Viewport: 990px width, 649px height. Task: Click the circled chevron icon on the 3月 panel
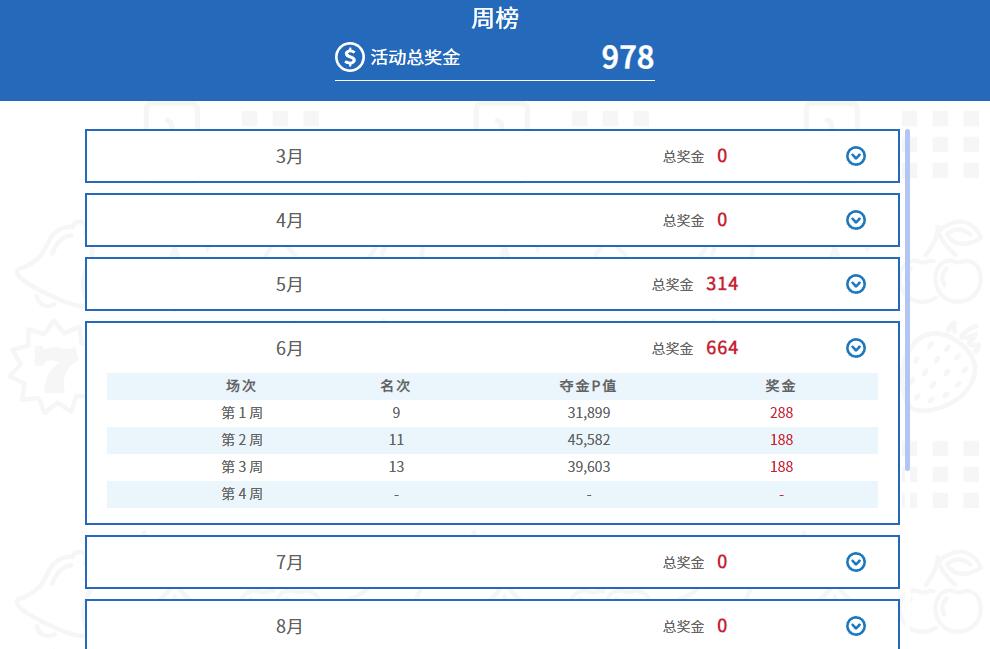[x=856, y=156]
